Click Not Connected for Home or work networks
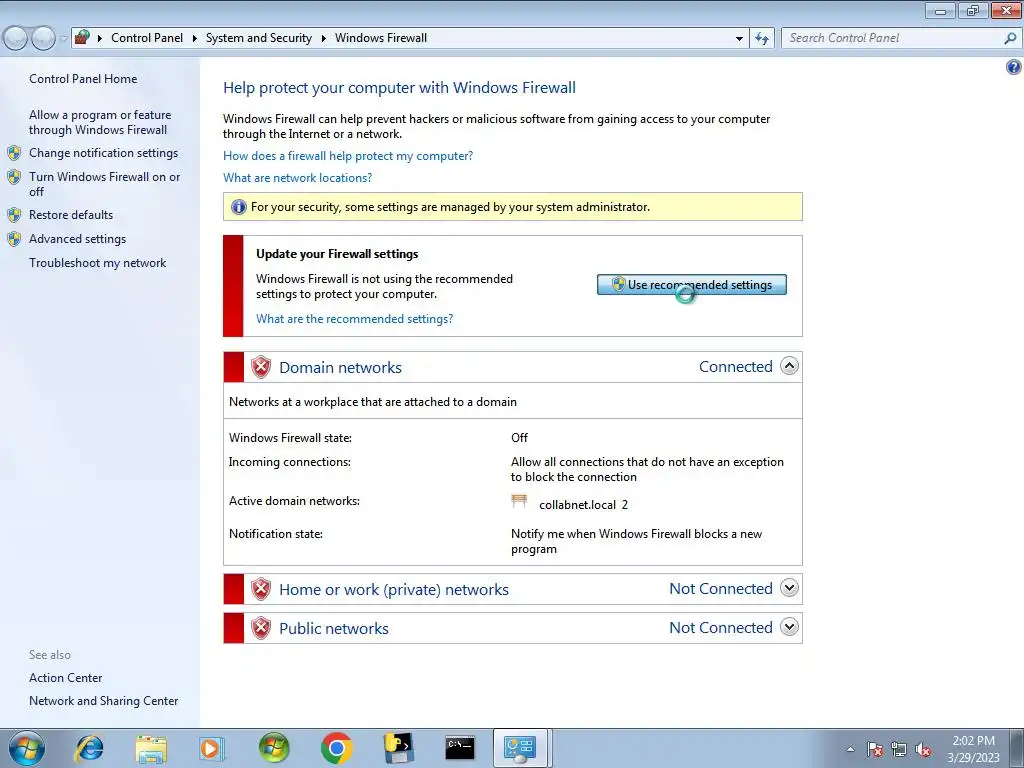The image size is (1024, 768). [721, 588]
